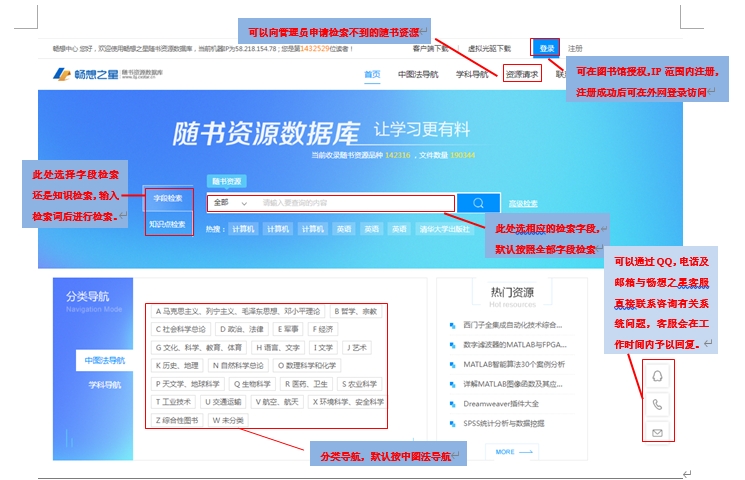
Task: Click the blue 登录 button
Action: coord(546,48)
